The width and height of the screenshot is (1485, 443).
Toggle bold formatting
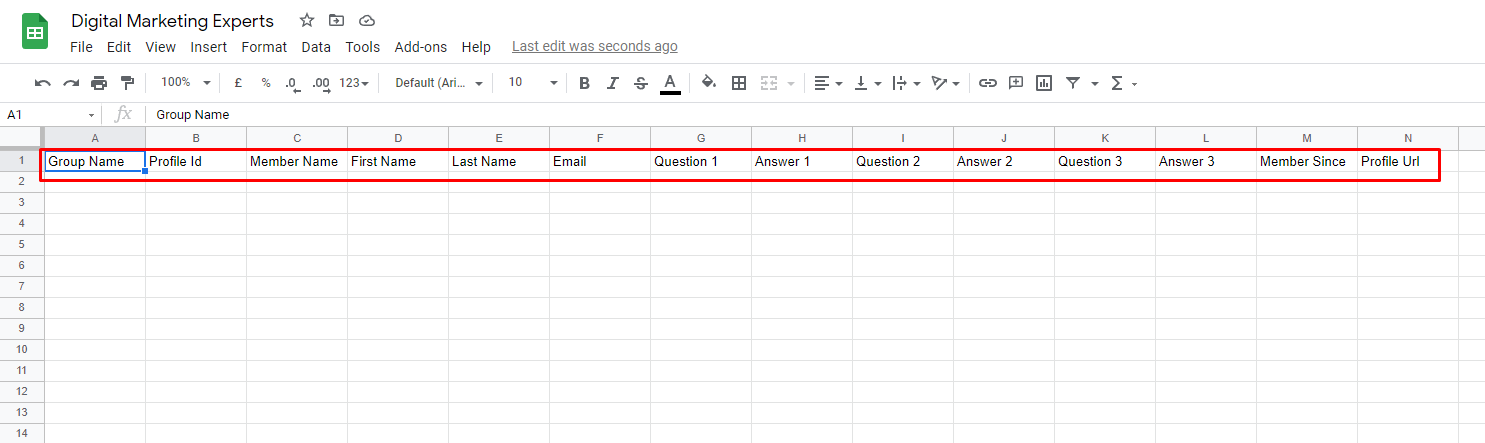584,83
